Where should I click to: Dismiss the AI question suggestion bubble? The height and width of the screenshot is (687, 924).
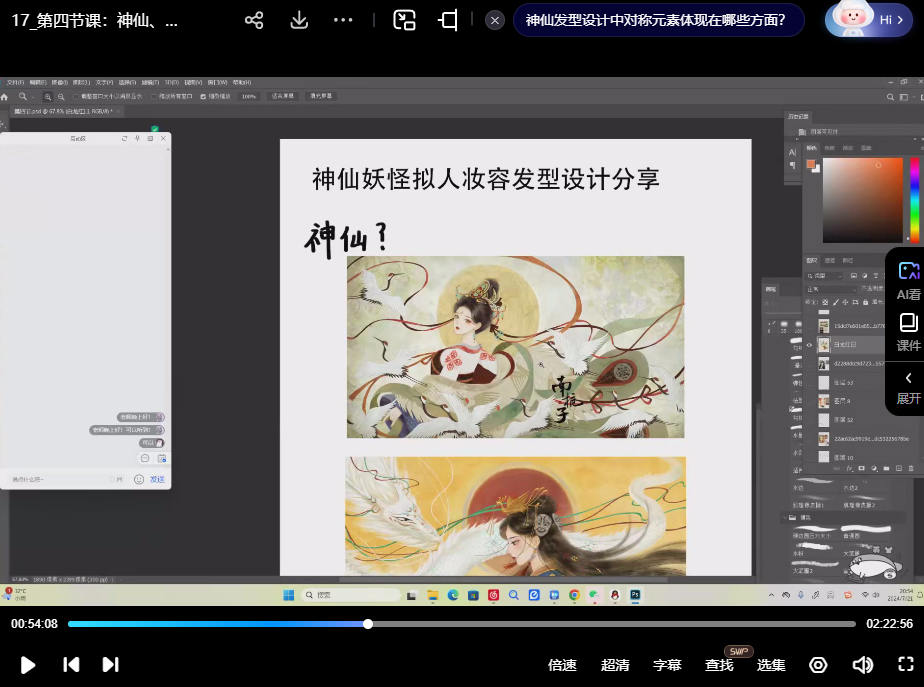[495, 20]
